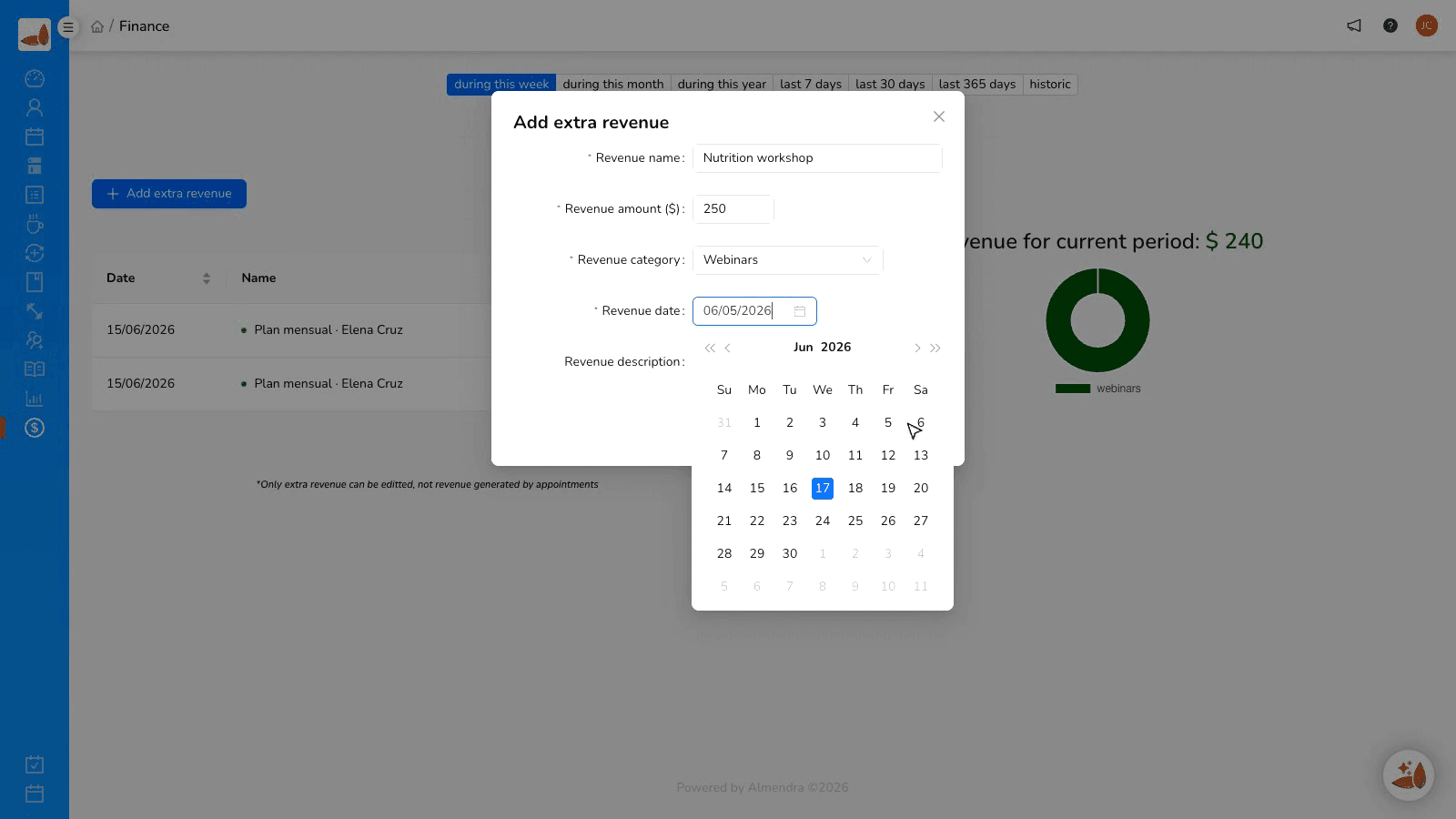Open the bookmark notebook icon in sidebar
The height and width of the screenshot is (819, 1456).
(x=35, y=282)
